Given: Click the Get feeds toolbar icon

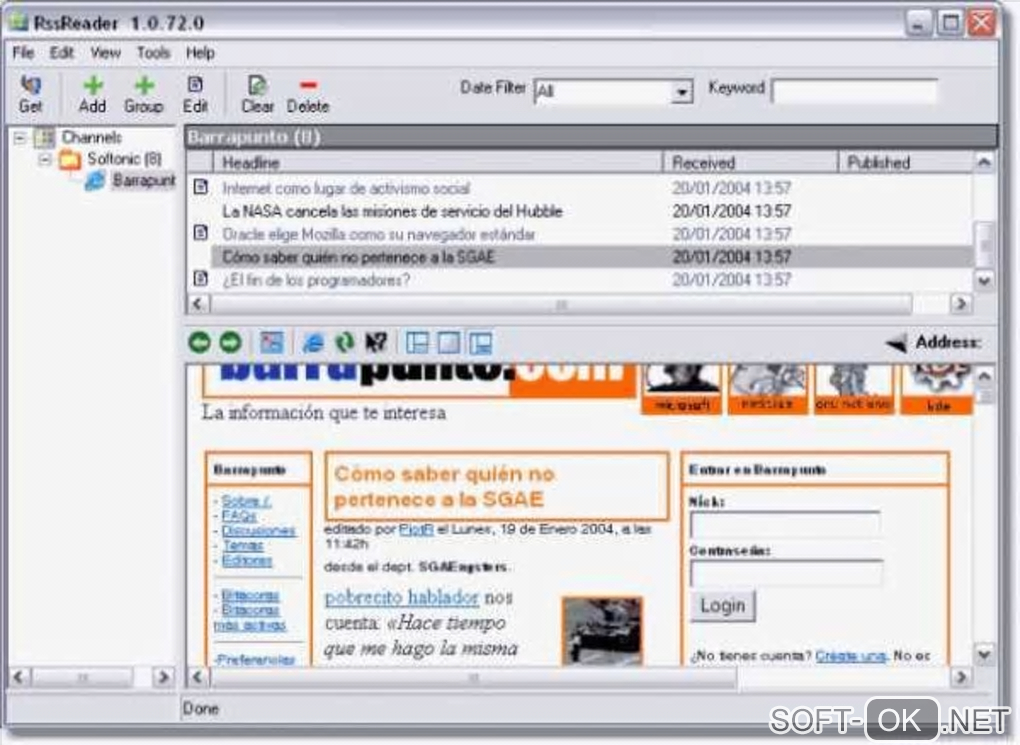Looking at the screenshot, I should tap(30, 94).
